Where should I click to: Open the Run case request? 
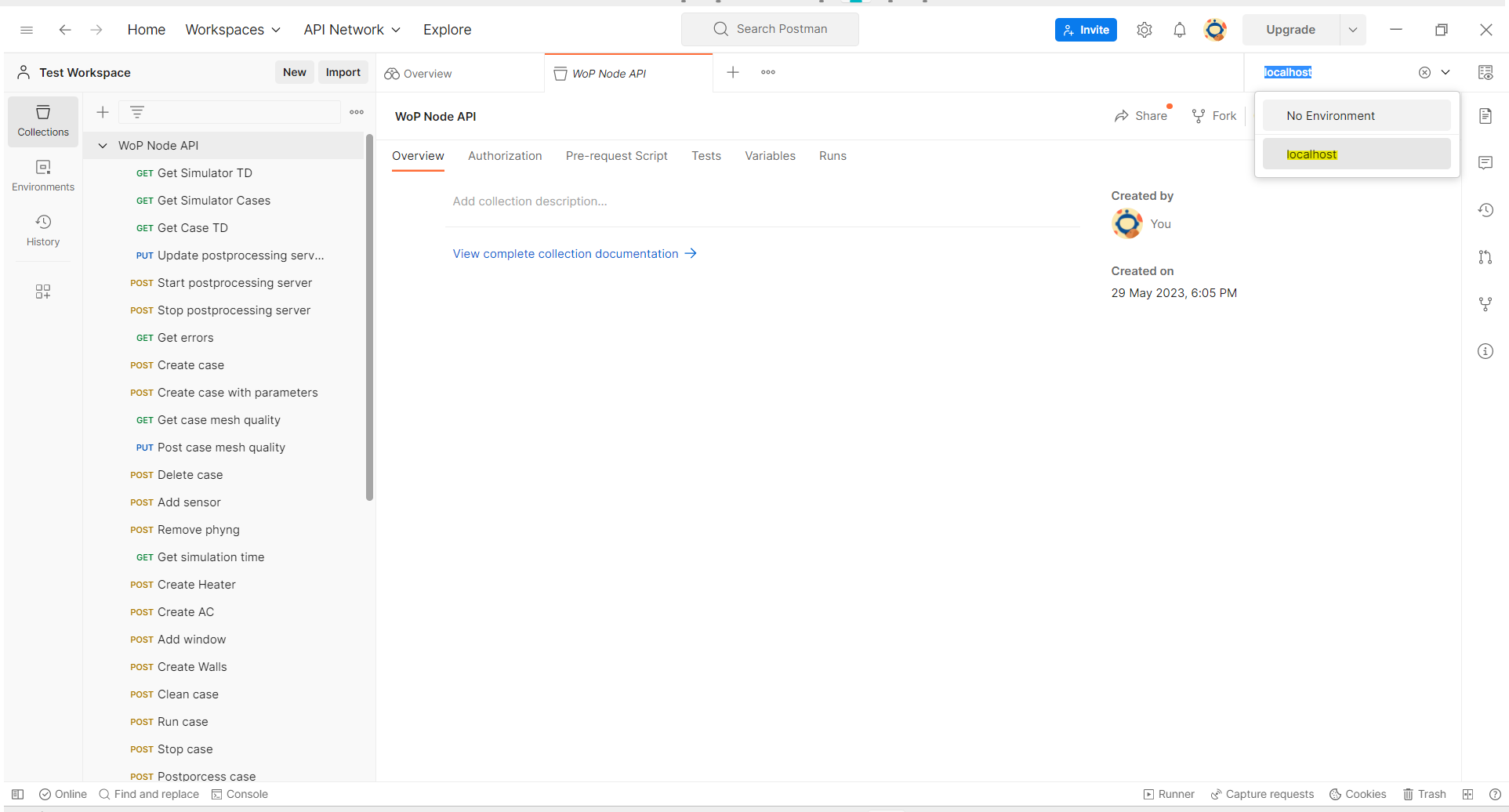click(224, 722)
